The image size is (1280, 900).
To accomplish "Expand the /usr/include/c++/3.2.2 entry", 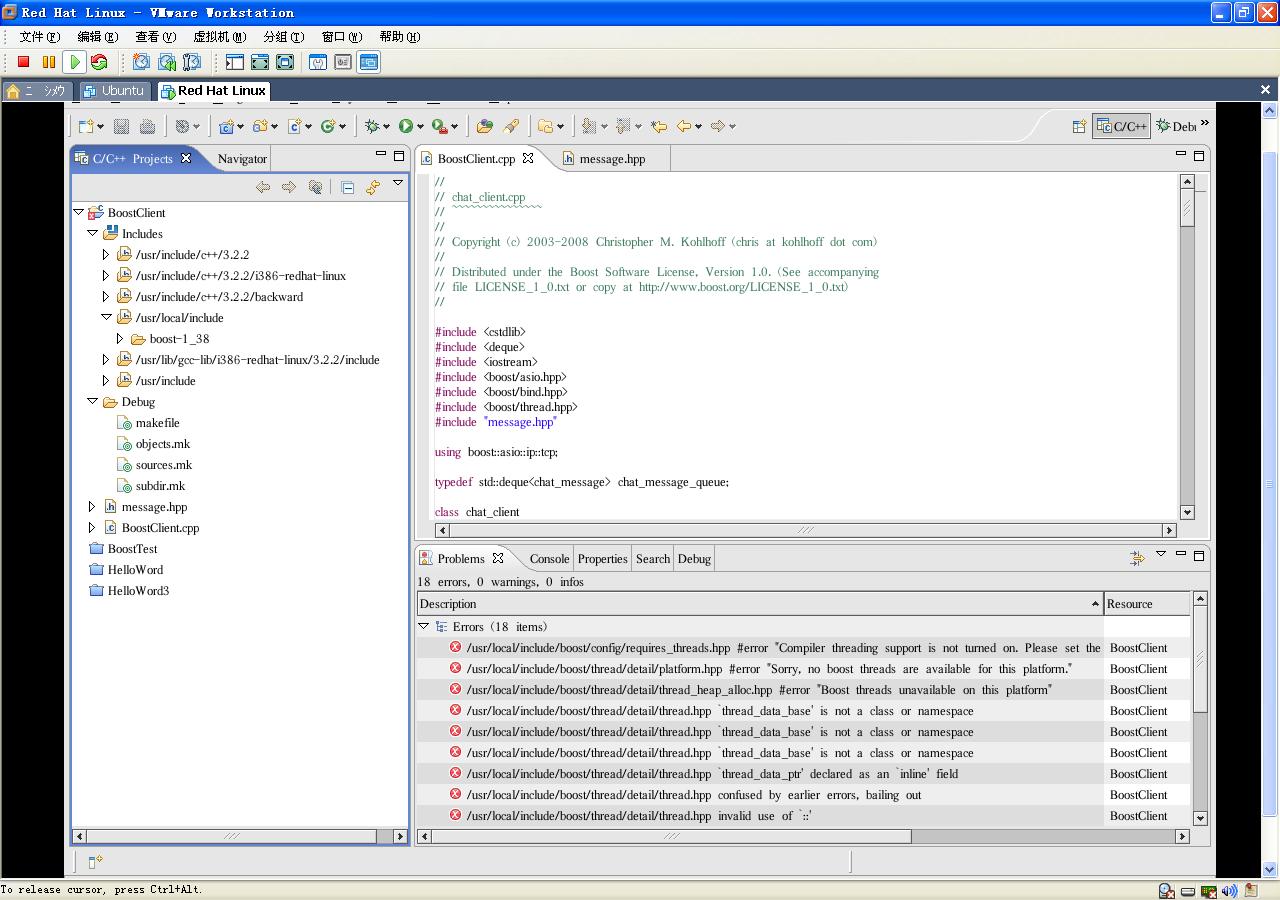I will 106,254.
